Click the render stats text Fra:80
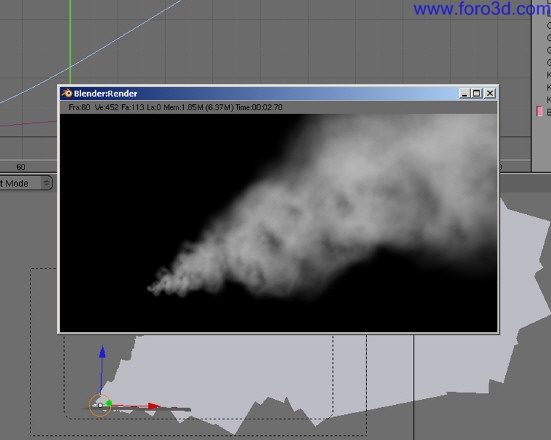This screenshot has height=440, width=551. coord(79,107)
